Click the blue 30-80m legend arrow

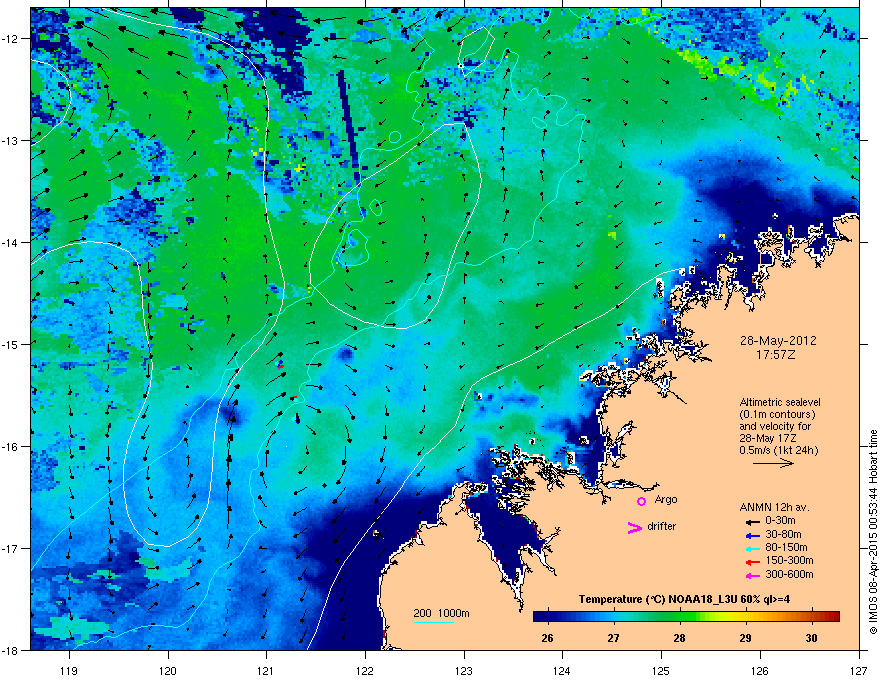coord(752,535)
